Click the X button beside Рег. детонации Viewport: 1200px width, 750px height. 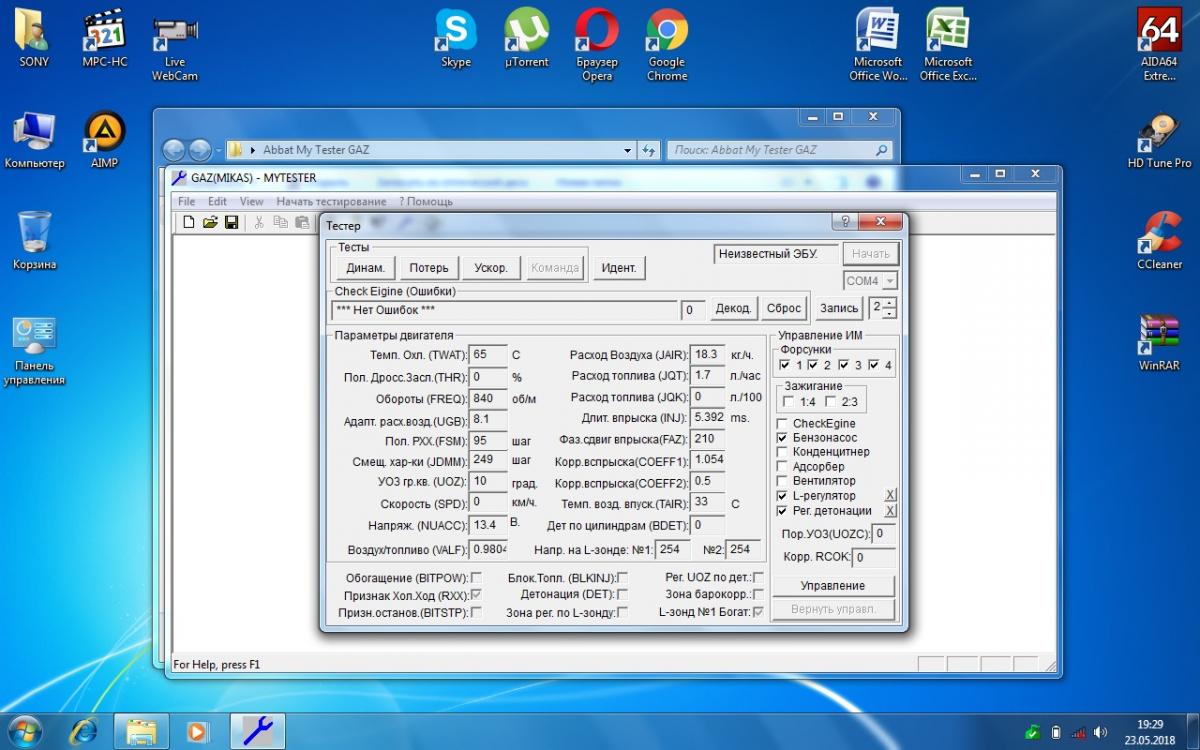coord(890,511)
